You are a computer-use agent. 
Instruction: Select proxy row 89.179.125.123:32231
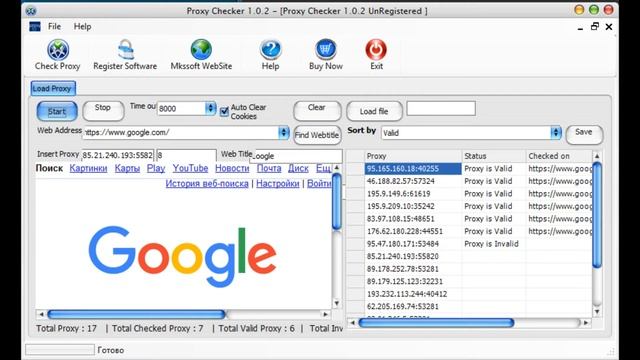coord(413,282)
